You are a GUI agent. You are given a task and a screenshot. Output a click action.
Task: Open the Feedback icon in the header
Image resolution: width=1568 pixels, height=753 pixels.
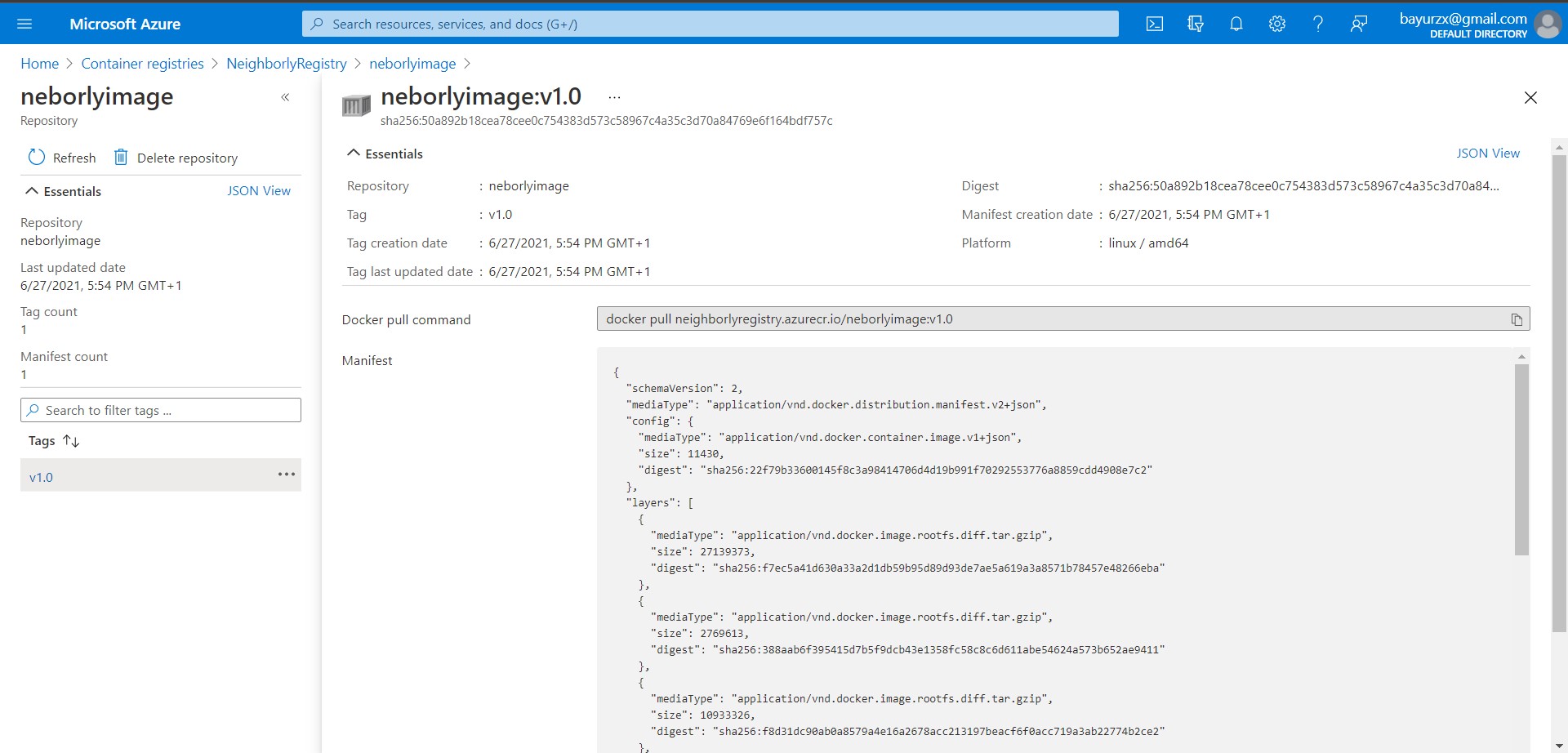click(x=1359, y=24)
